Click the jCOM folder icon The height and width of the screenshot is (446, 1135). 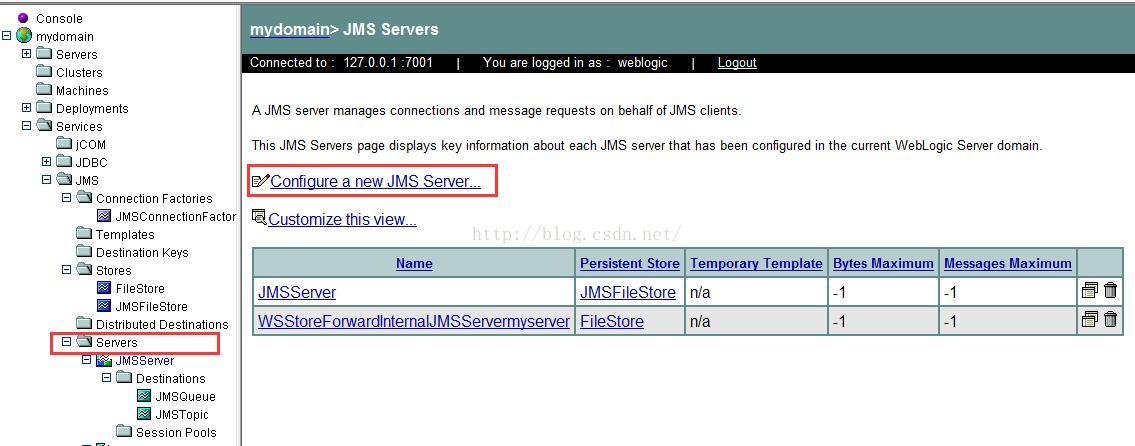click(x=64, y=144)
